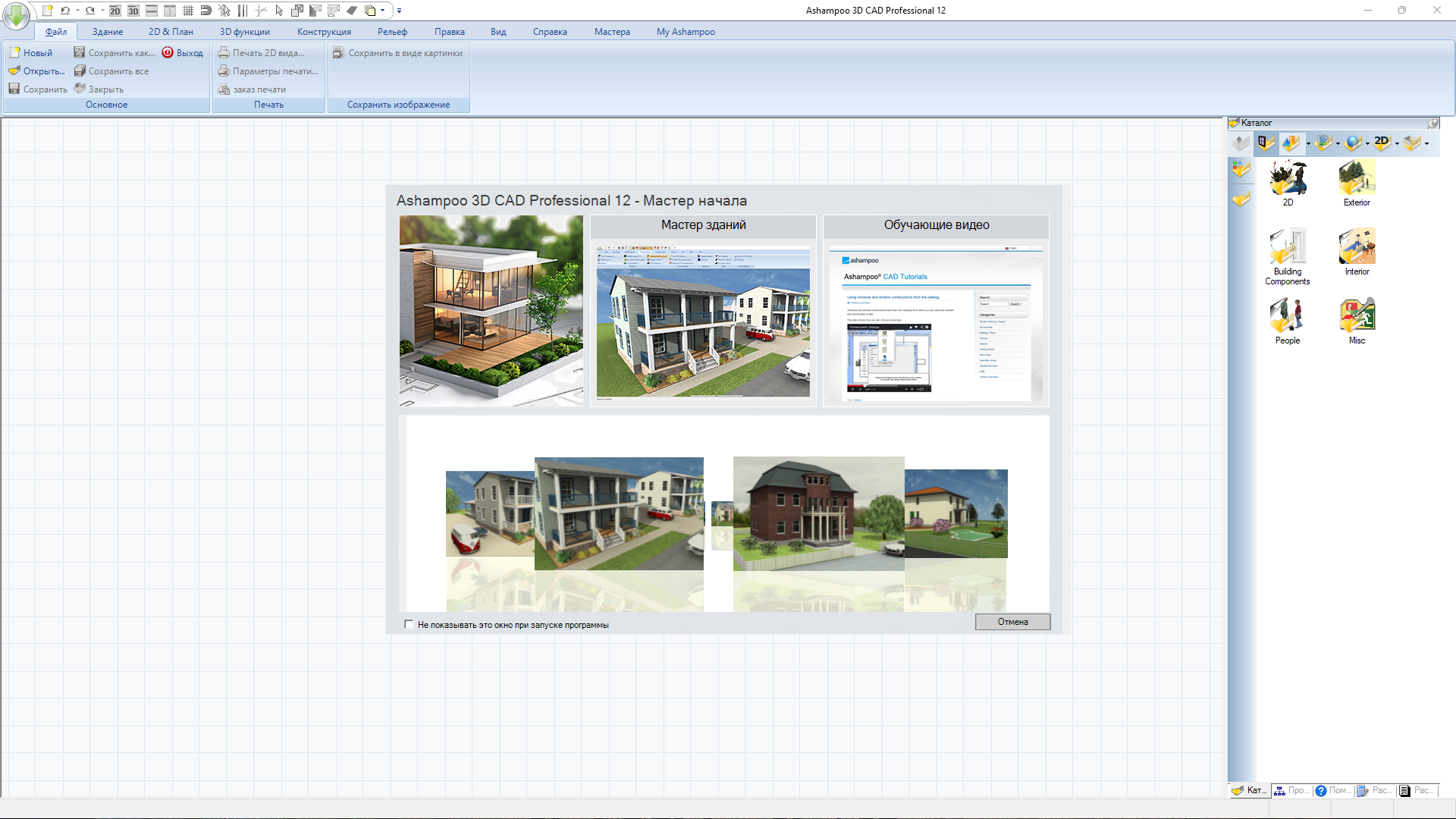This screenshot has width=1456, height=819.
Task: Click Сохранить в виде картинки
Action: pos(398,53)
